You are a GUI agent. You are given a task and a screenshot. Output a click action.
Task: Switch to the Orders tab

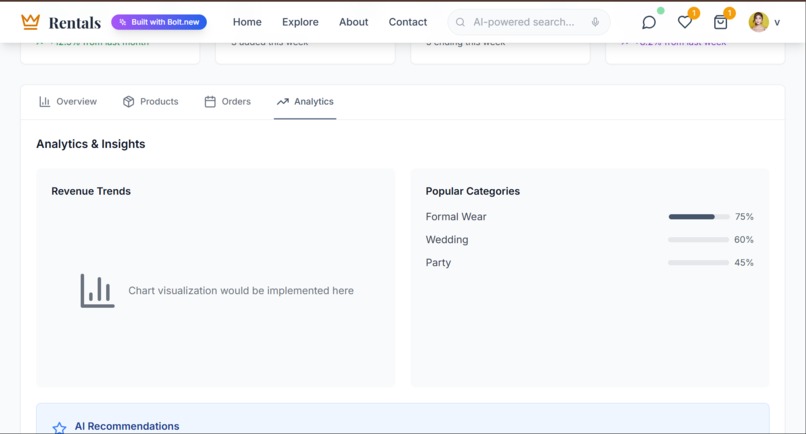click(228, 102)
